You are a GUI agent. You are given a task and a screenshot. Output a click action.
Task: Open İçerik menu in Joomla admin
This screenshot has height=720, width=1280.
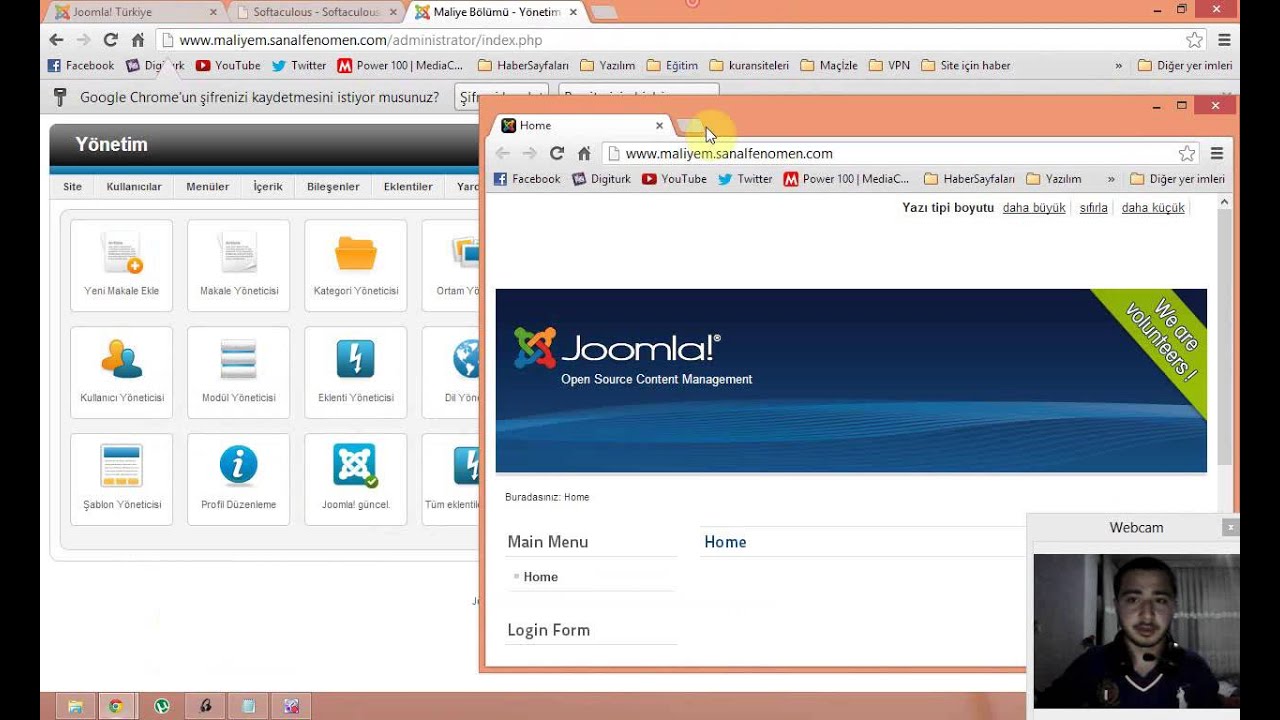point(268,186)
